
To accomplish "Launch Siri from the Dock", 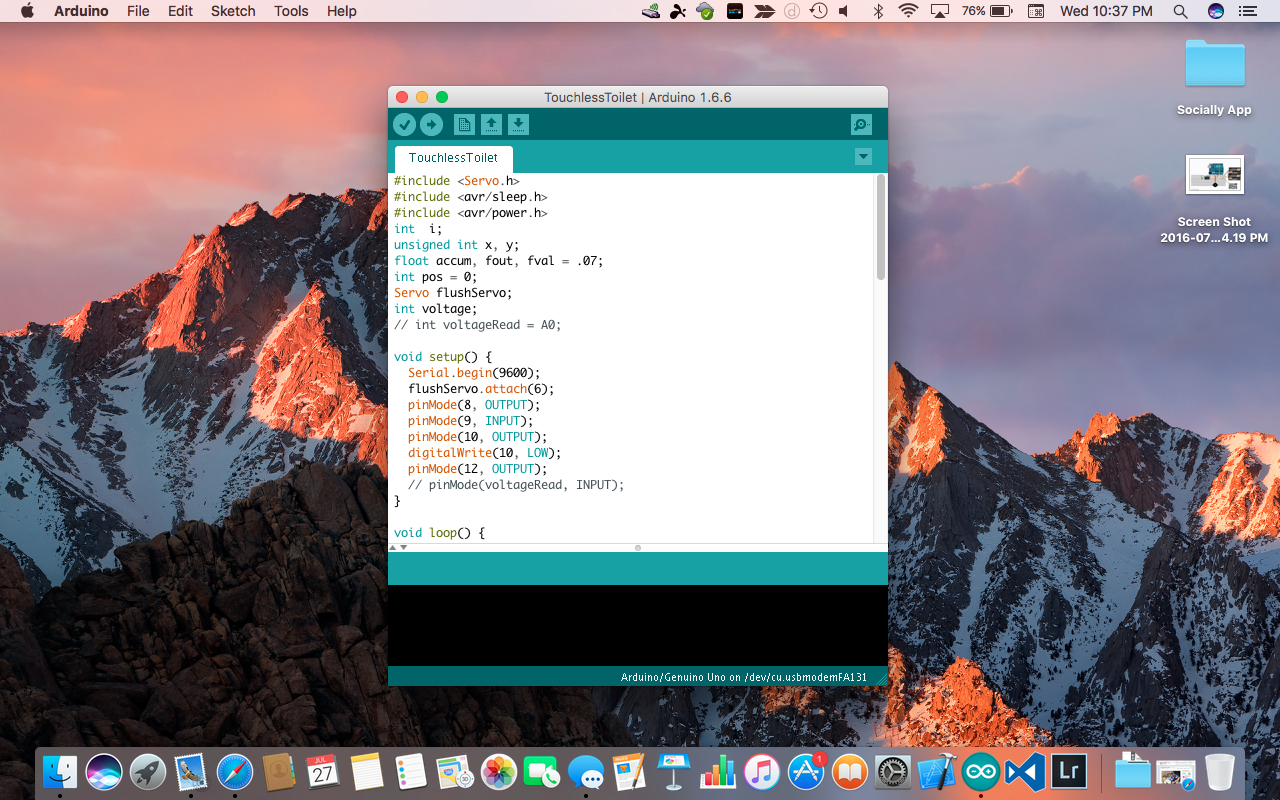I will click(x=104, y=771).
